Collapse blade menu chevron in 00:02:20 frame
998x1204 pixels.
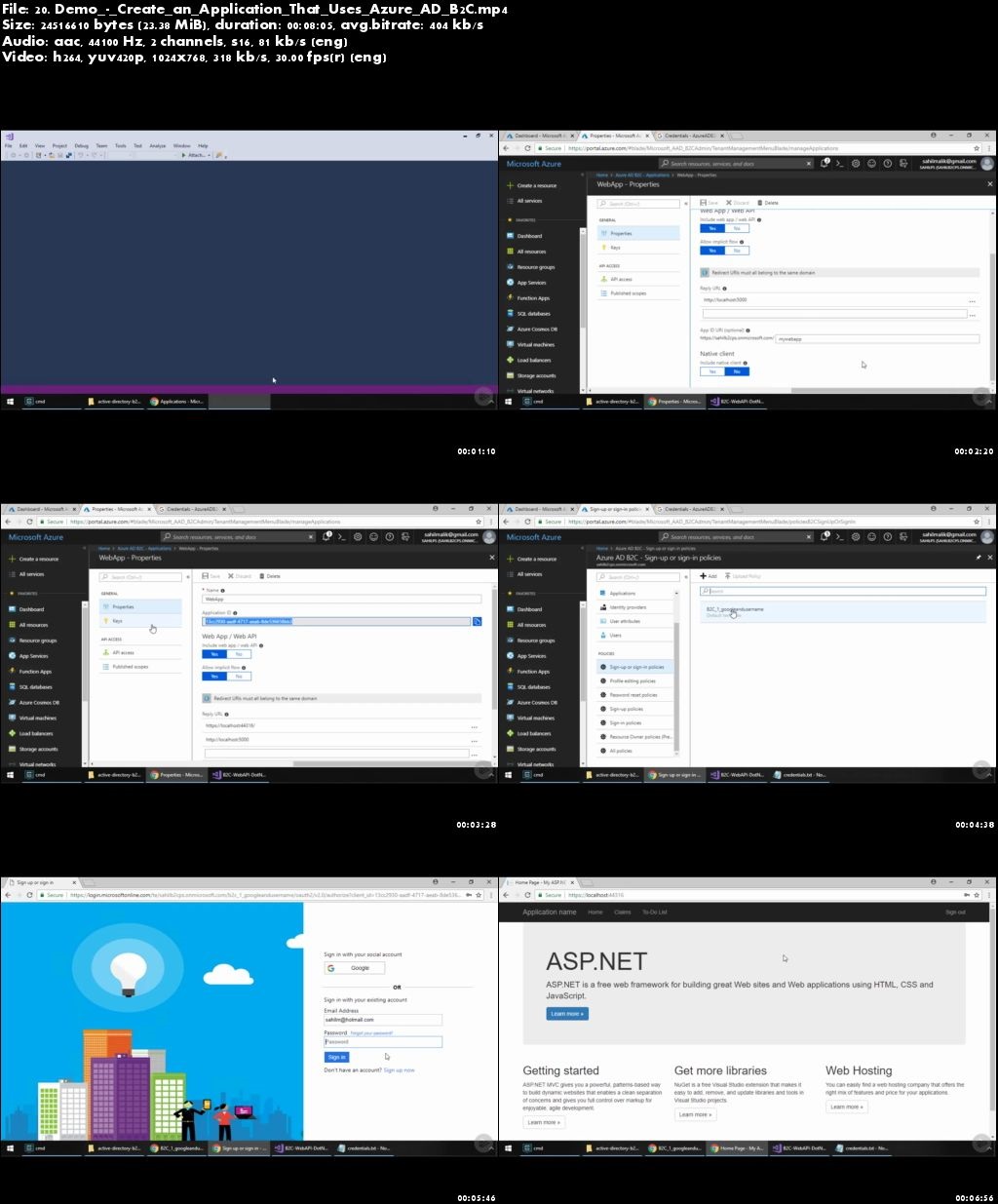coord(685,204)
